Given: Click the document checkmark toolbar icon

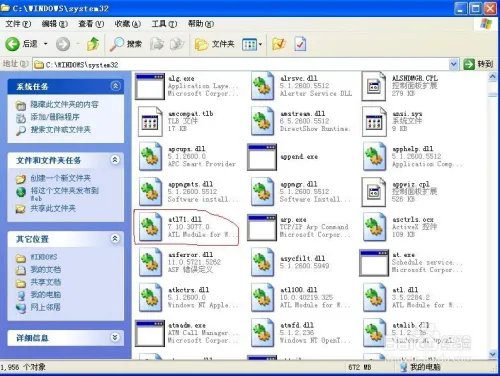Looking at the screenshot, I should [x=300, y=44].
